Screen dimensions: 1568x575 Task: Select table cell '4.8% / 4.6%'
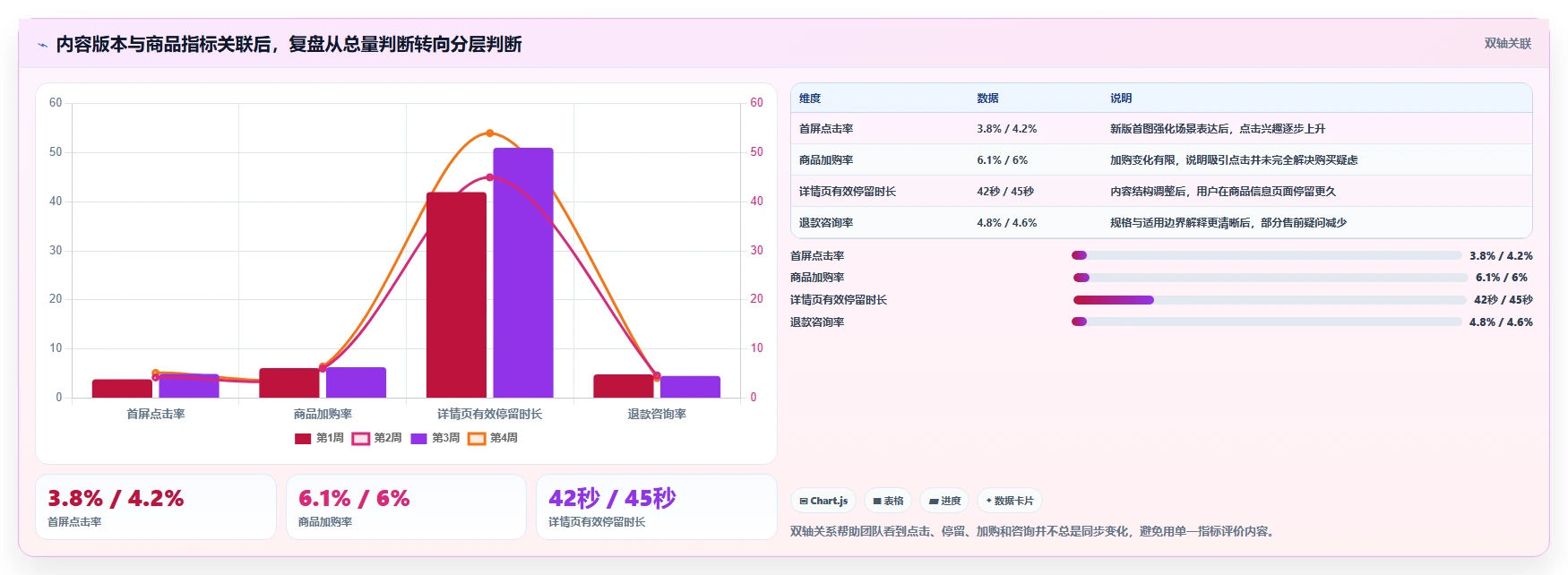pyautogui.click(x=1007, y=223)
